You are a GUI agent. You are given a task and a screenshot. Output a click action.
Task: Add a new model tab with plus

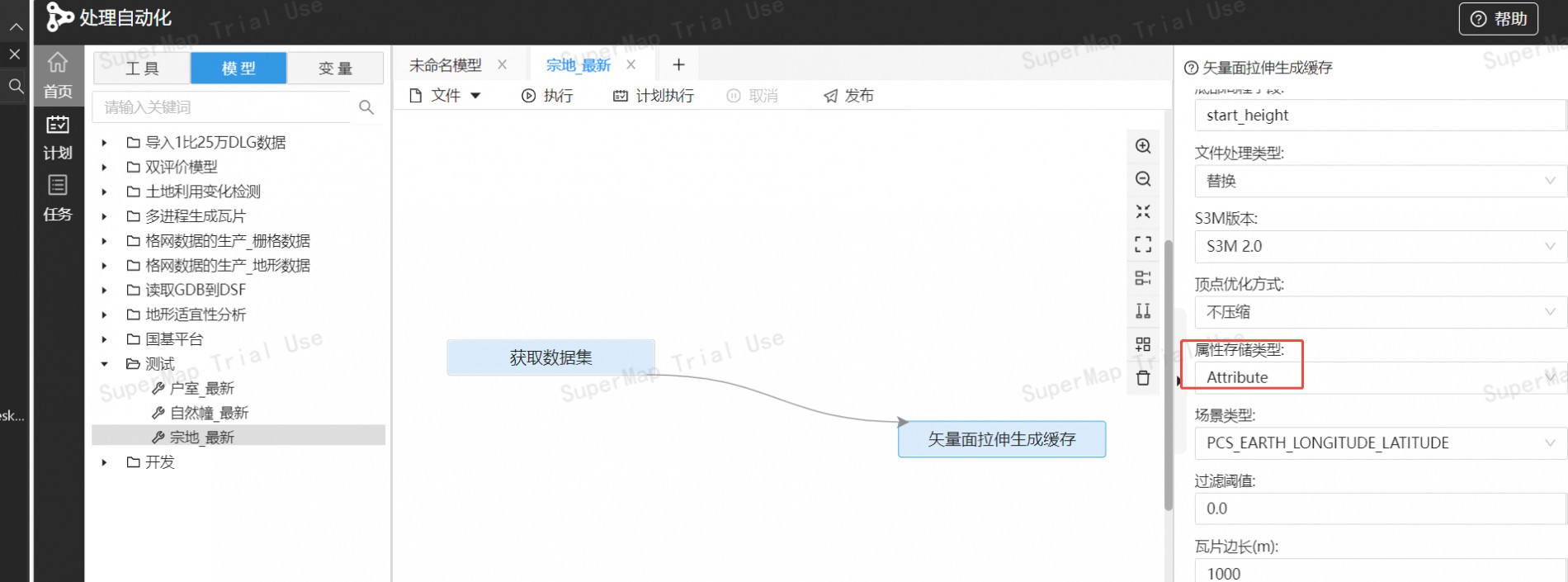click(678, 65)
